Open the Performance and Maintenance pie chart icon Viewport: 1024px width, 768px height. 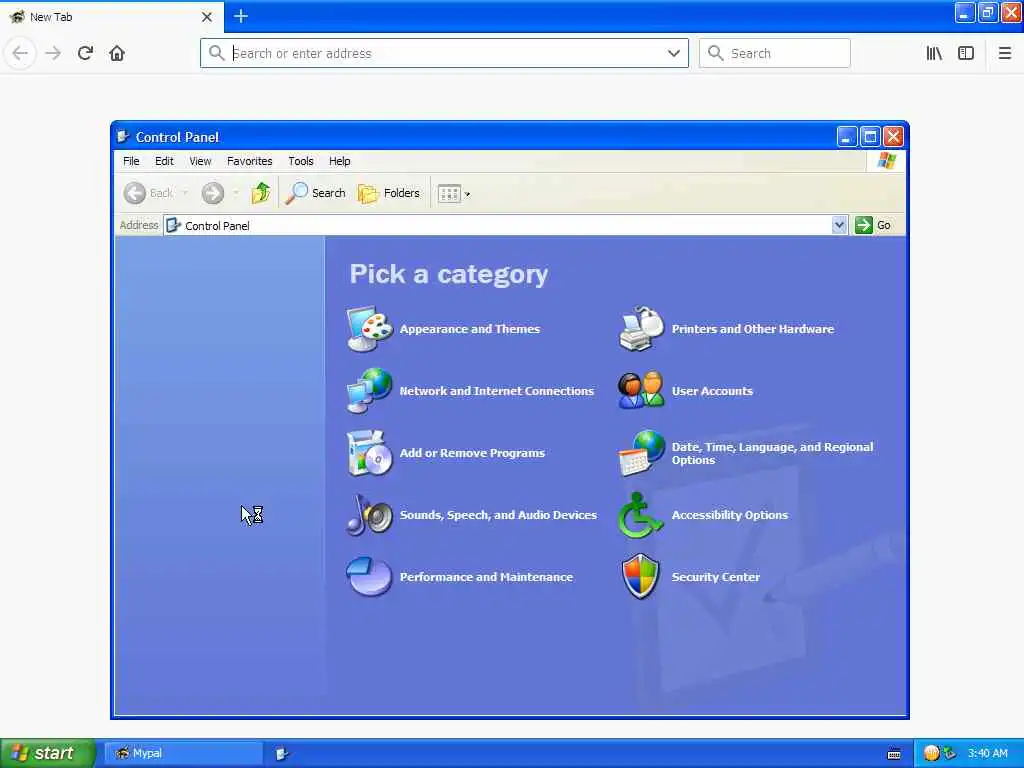[x=370, y=577]
